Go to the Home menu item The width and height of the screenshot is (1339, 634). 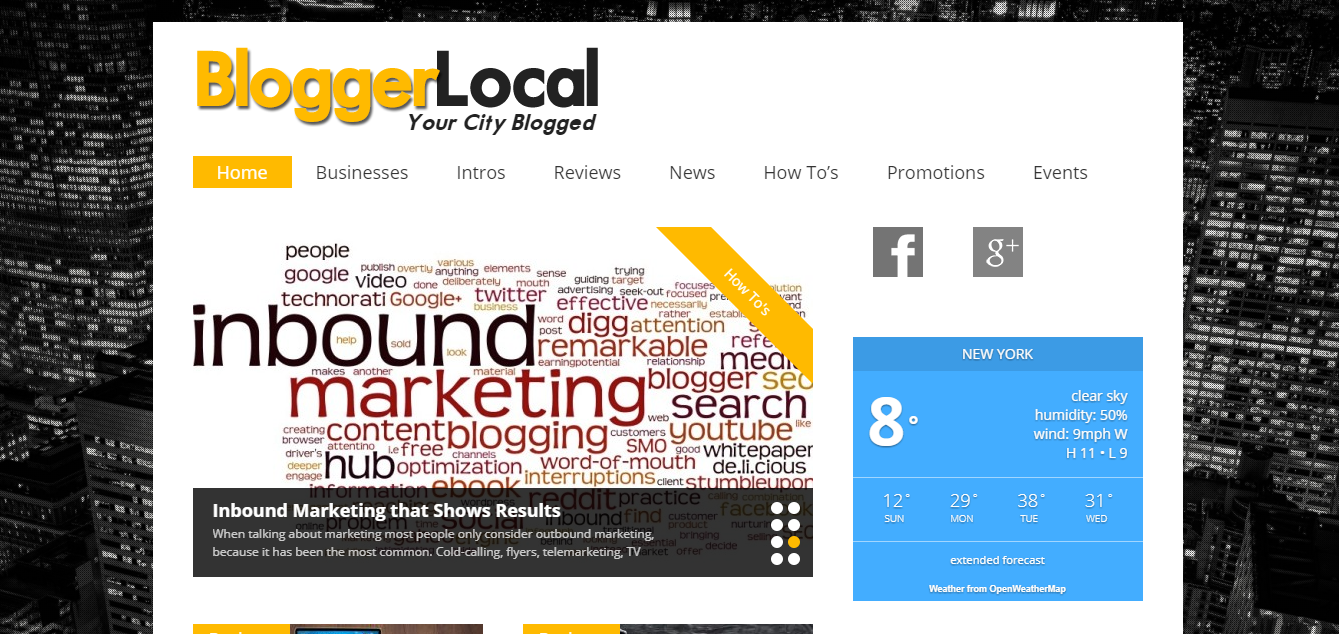pyautogui.click(x=242, y=172)
